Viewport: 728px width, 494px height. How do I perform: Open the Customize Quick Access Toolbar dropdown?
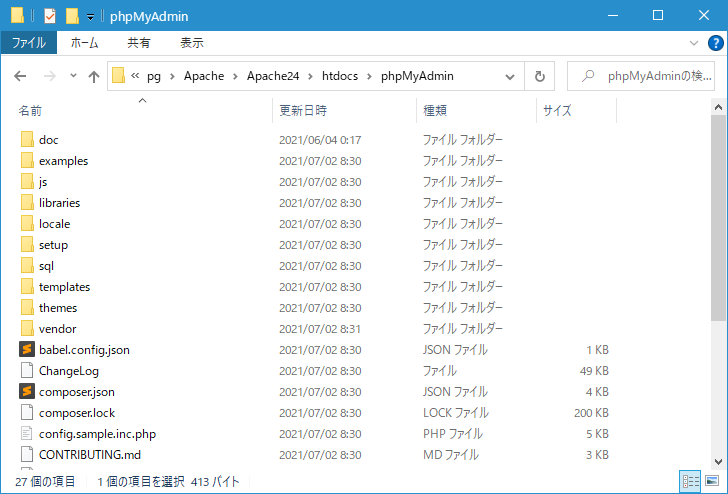[x=91, y=17]
